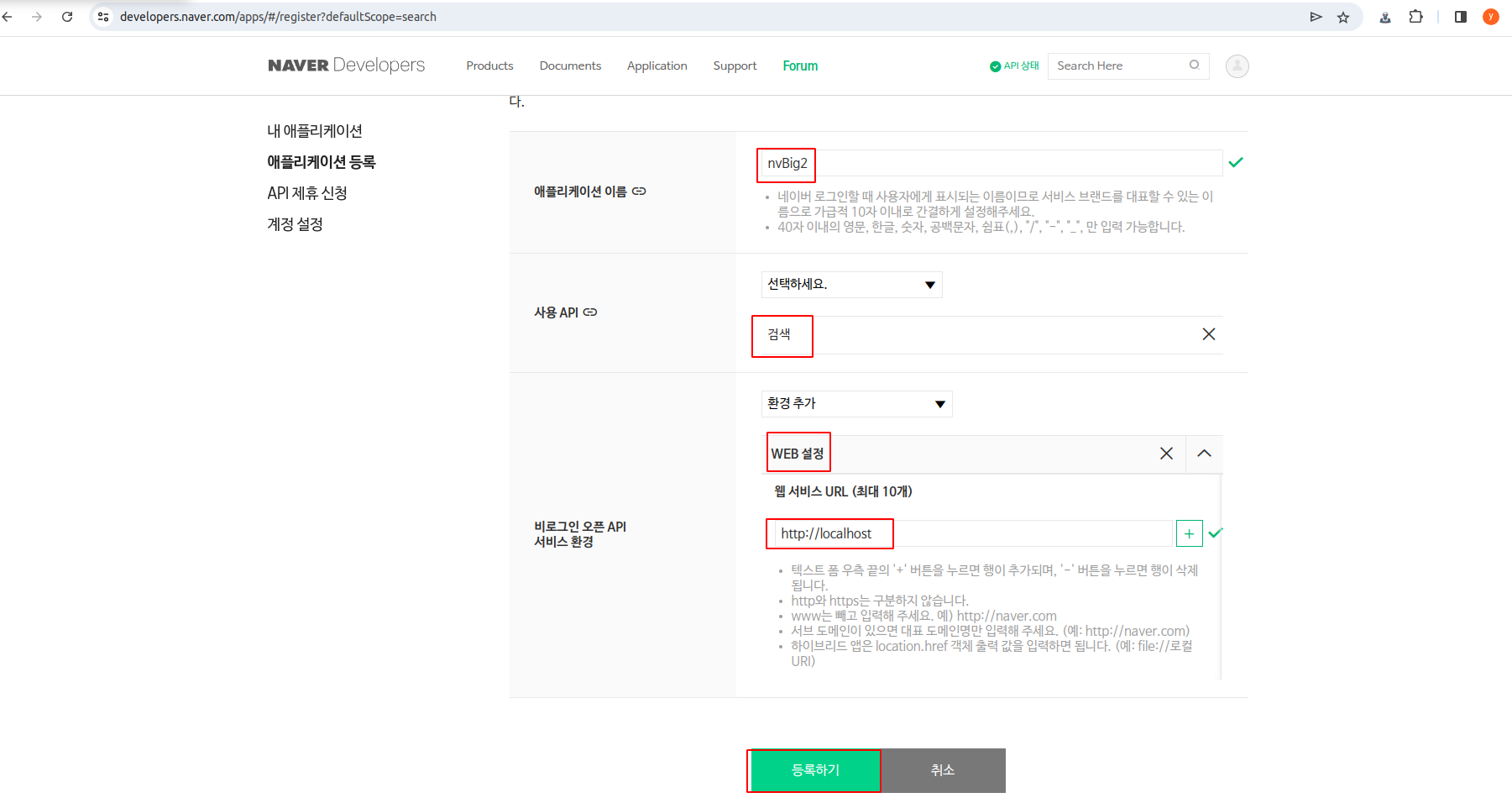The height and width of the screenshot is (803, 1512).
Task: Click the link icon next to 사용 API
Action: pos(590,312)
